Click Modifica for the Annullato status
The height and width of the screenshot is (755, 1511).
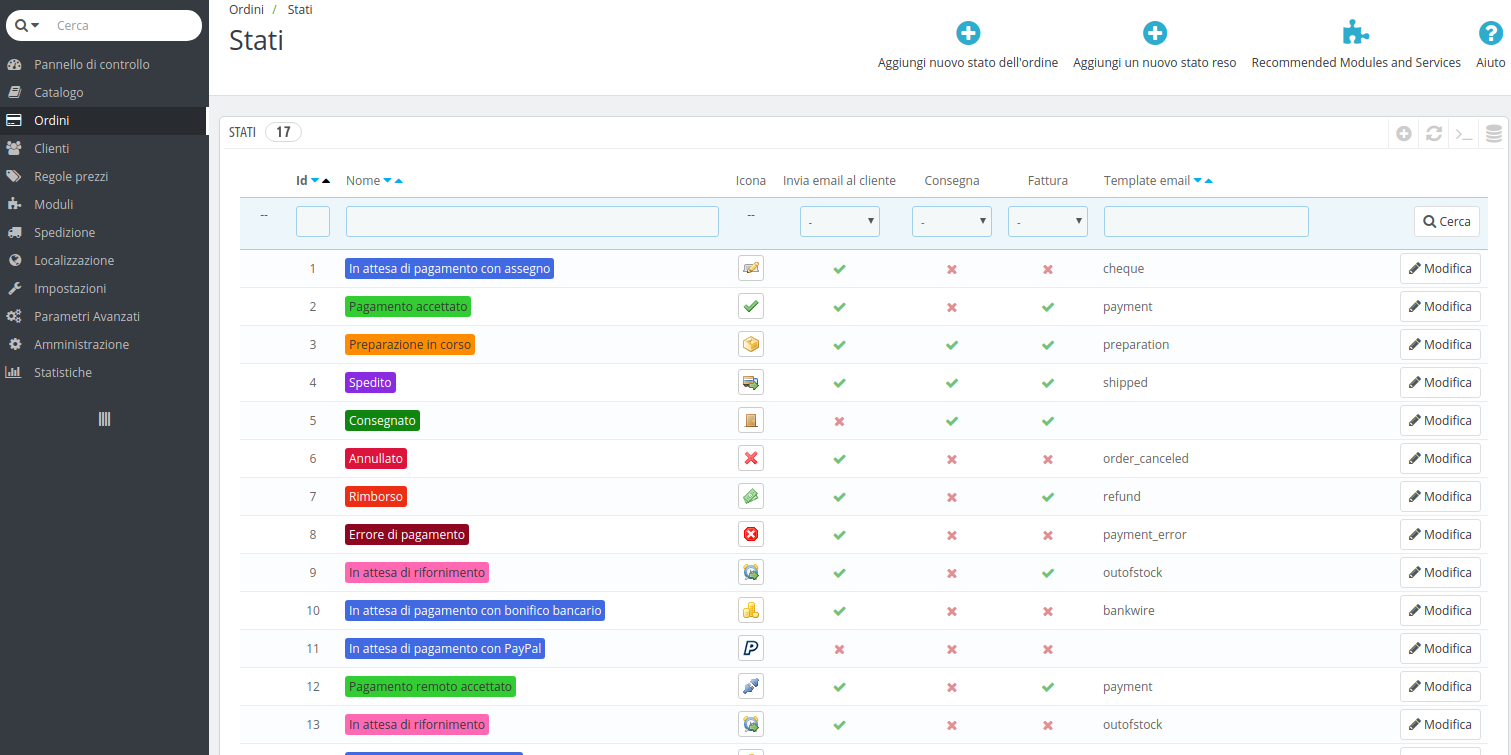tap(1439, 458)
